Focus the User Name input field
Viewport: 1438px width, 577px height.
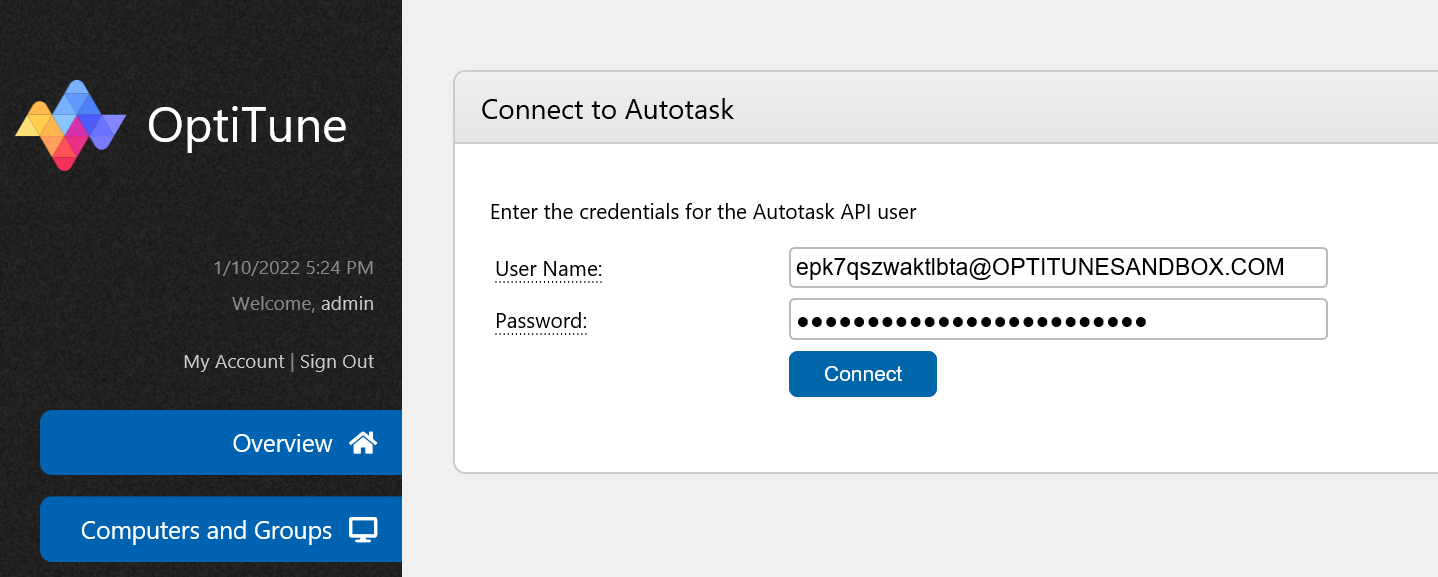click(x=1058, y=268)
